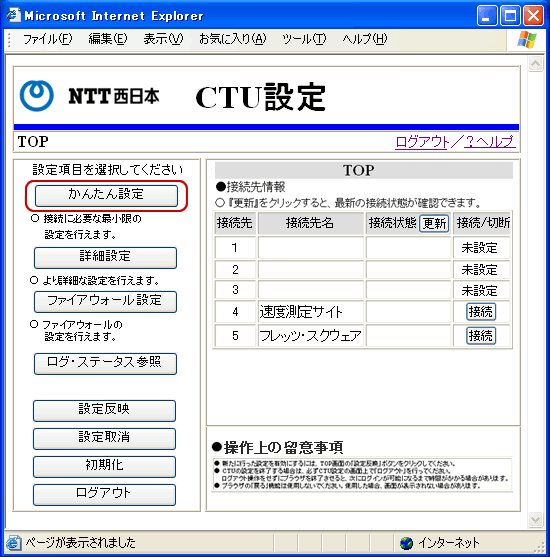Click the Windows flag logo in menu bar
This screenshot has height=557, width=550.
click(527, 39)
